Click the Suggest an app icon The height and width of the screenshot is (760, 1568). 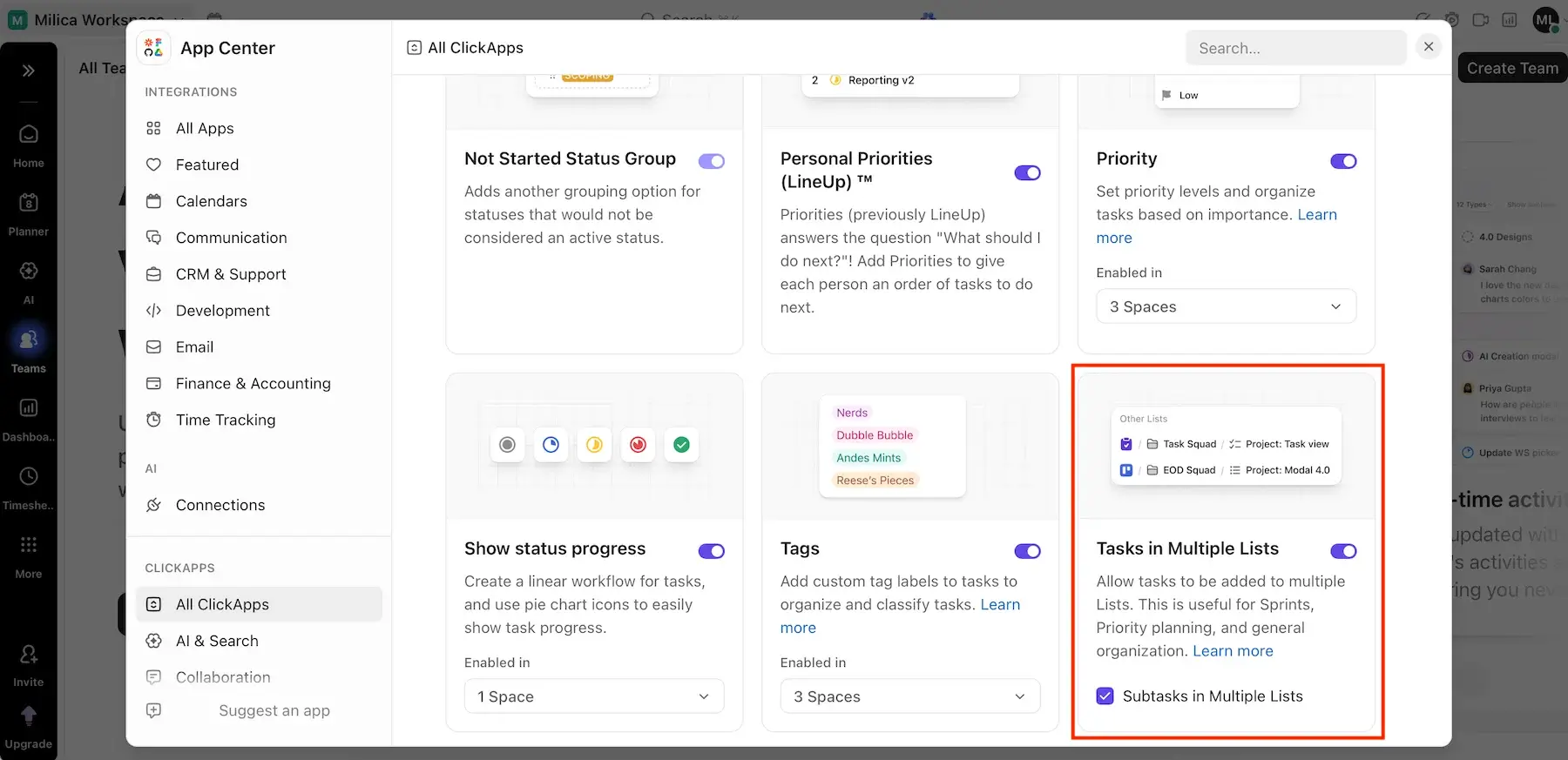[x=153, y=710]
